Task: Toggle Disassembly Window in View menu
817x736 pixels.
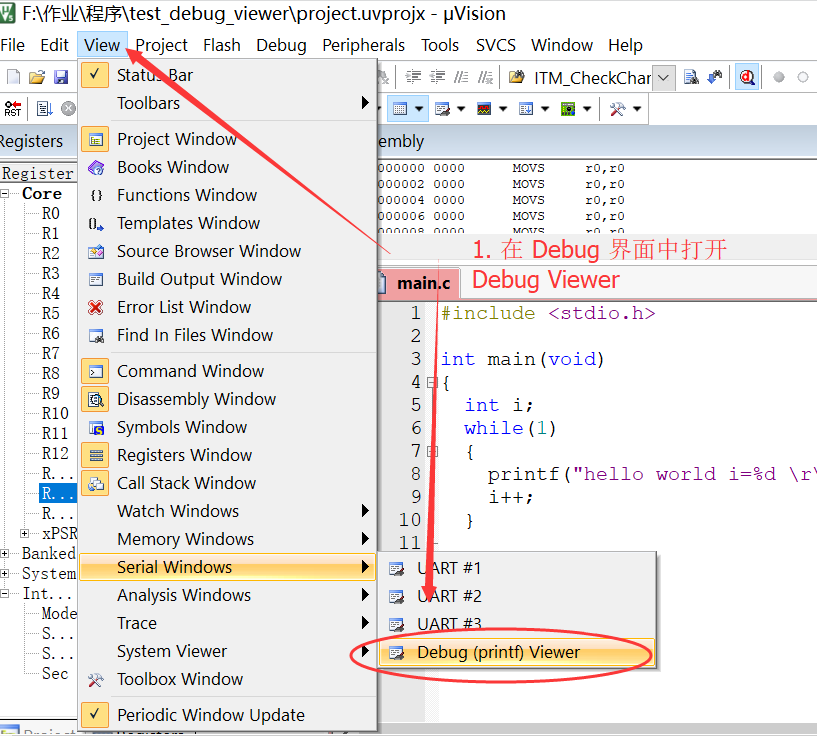Action: pyautogui.click(x=228, y=400)
